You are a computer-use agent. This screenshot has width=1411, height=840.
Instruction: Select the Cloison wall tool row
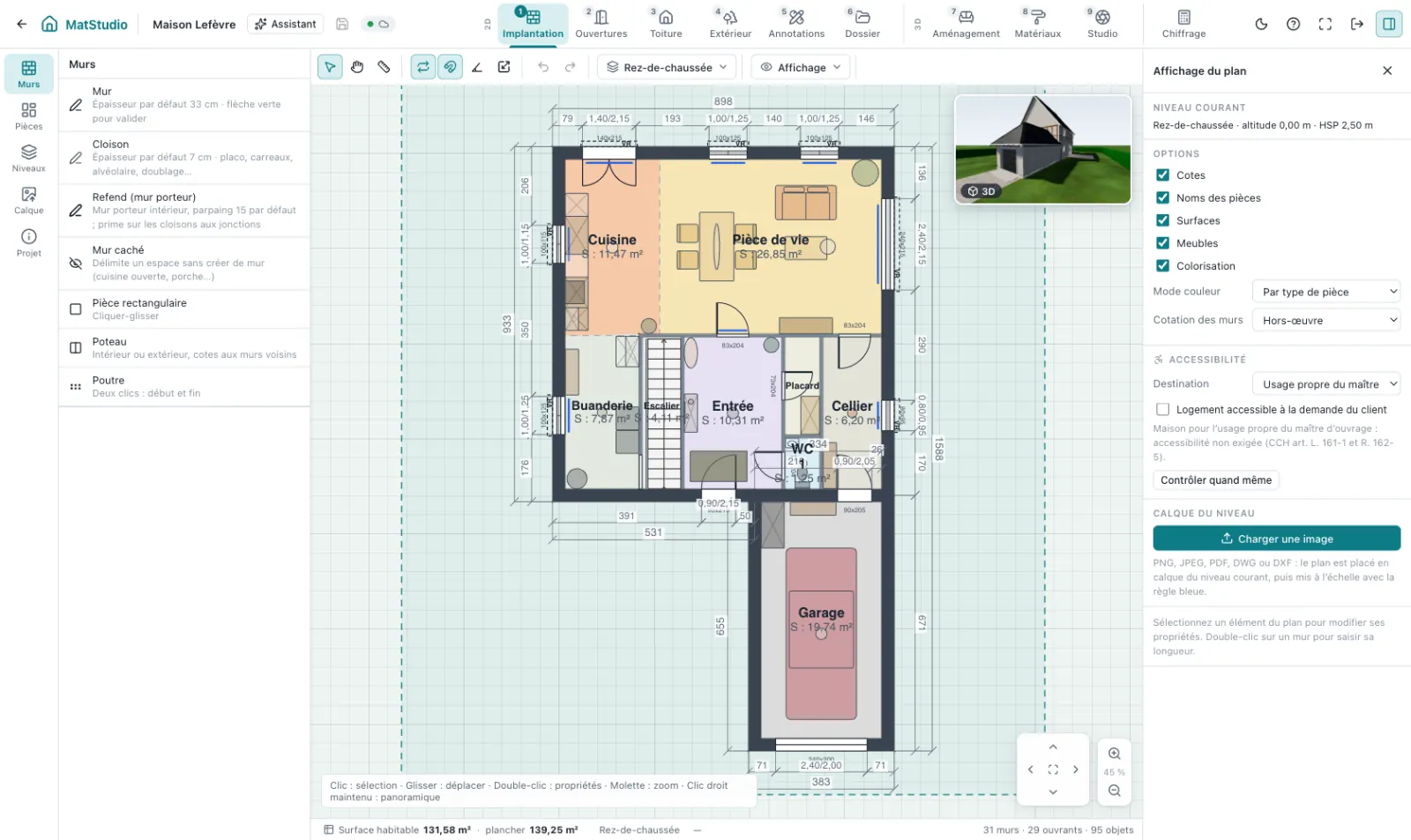point(184,158)
